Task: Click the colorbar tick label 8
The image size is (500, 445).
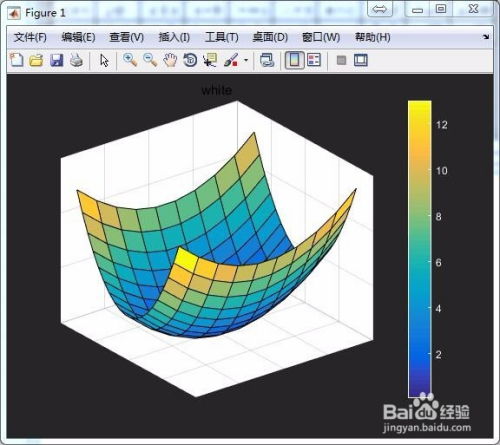Action: pyautogui.click(x=439, y=217)
